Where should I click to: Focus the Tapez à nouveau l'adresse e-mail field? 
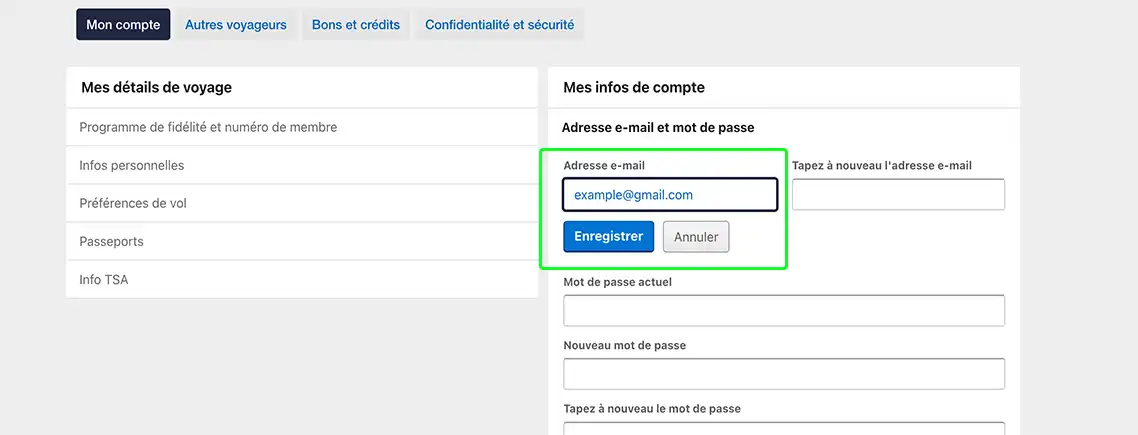(898, 195)
